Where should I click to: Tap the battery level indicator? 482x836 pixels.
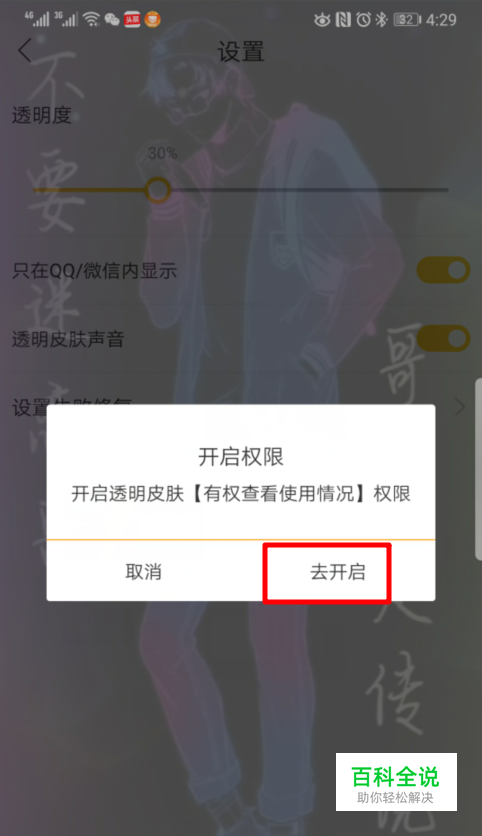click(407, 20)
